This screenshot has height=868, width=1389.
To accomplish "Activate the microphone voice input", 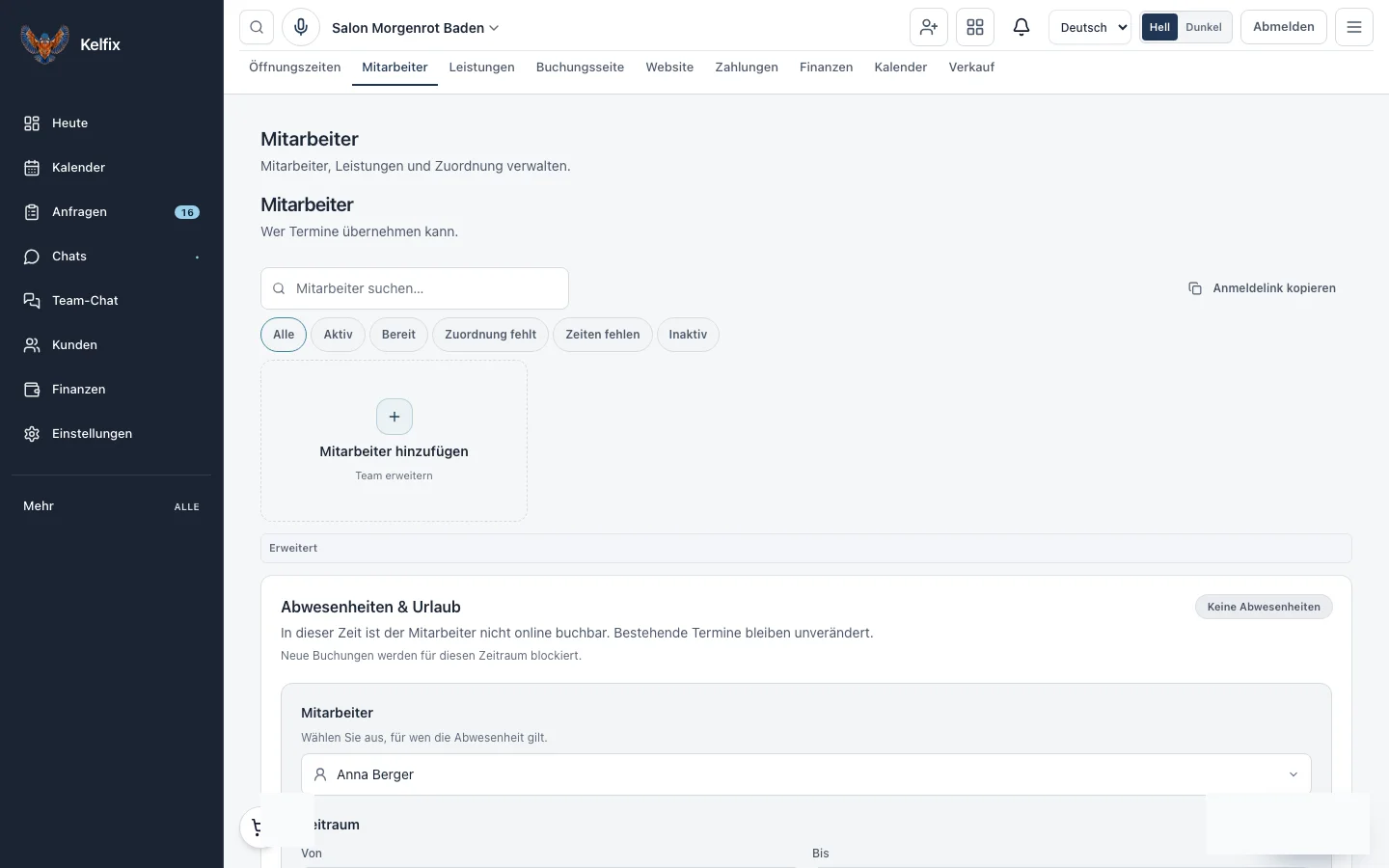I will [301, 27].
